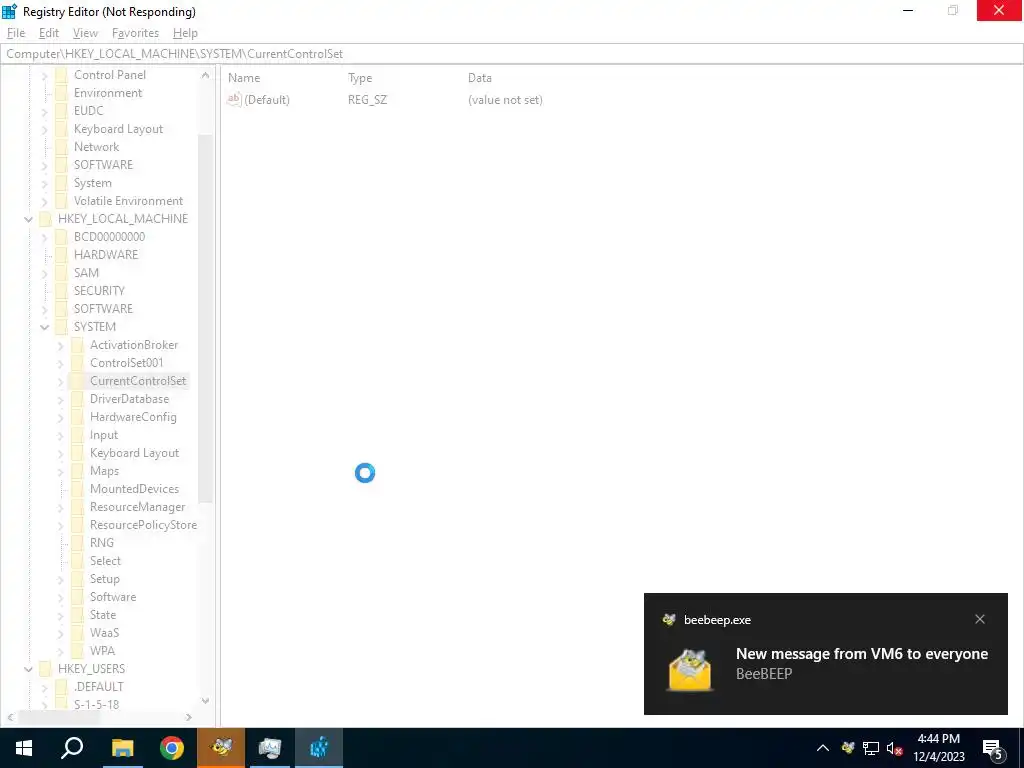Image resolution: width=1024 pixels, height=768 pixels.
Task: Click the tree horizontal scroll right arrow
Action: [189, 717]
